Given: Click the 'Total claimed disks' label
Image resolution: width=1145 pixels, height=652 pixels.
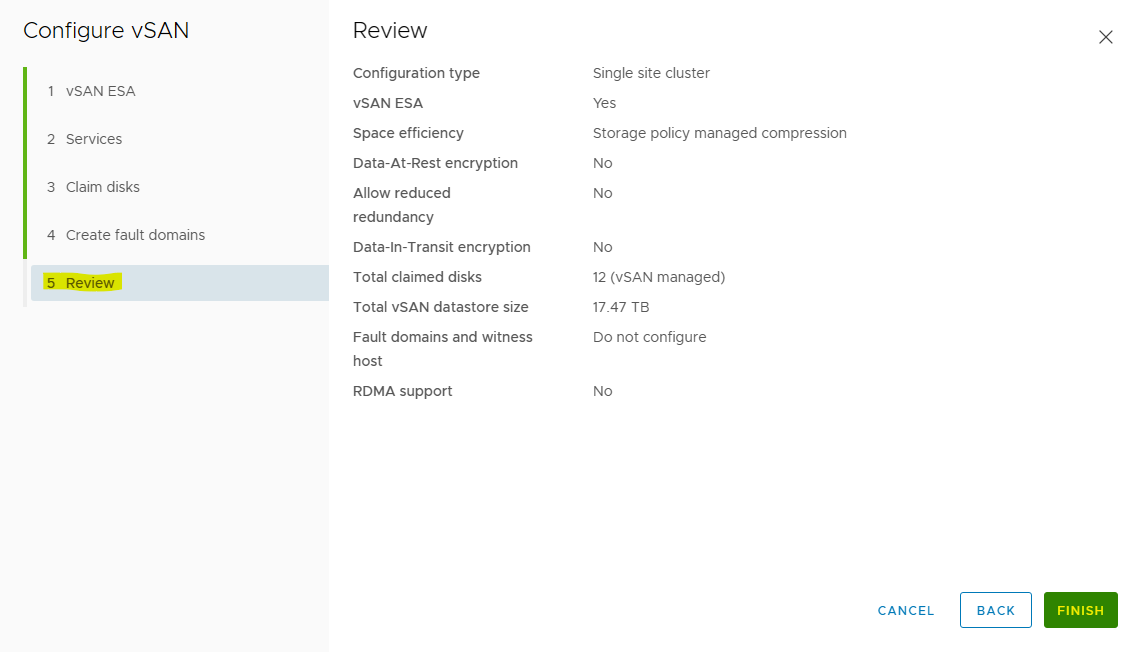Looking at the screenshot, I should tap(417, 277).
